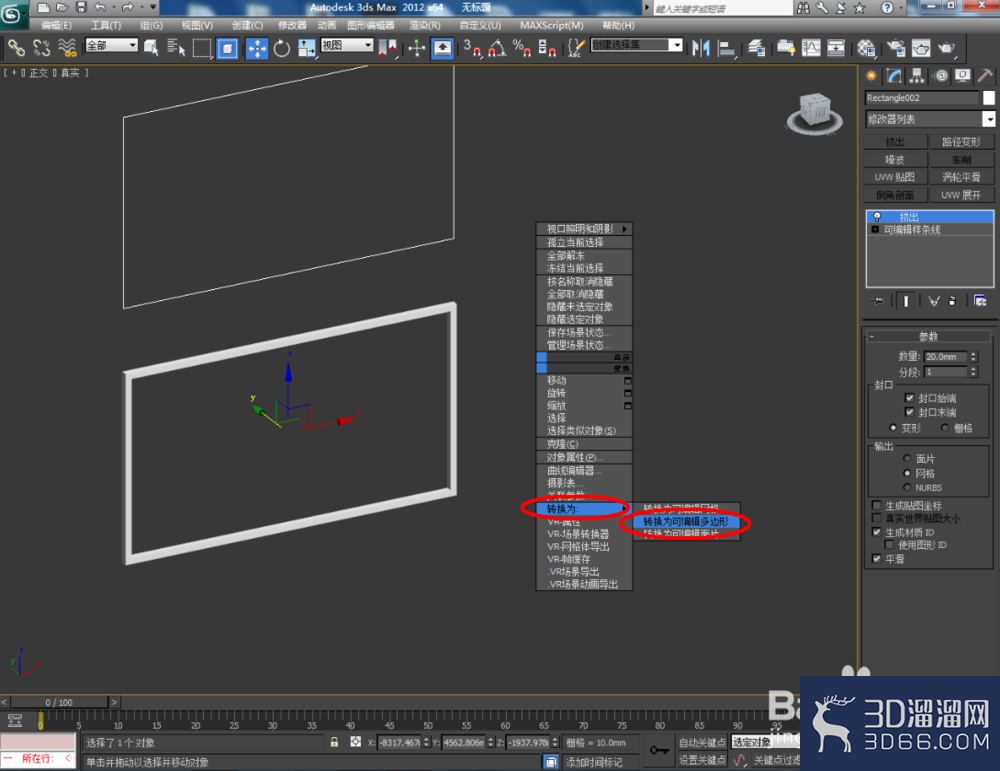Activate the Select Object tool

(151, 48)
